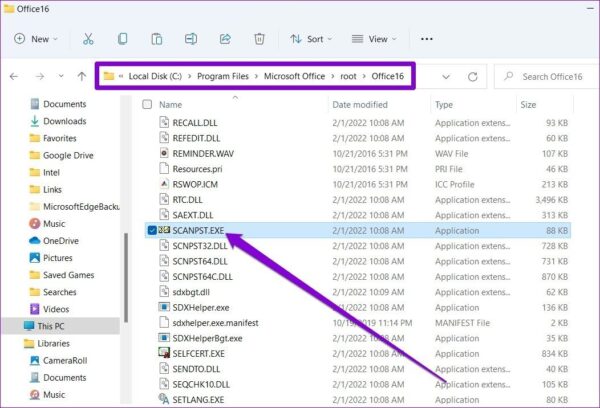The width and height of the screenshot is (600, 408).
Task: Click the Delete trash can icon
Action: pos(259,39)
